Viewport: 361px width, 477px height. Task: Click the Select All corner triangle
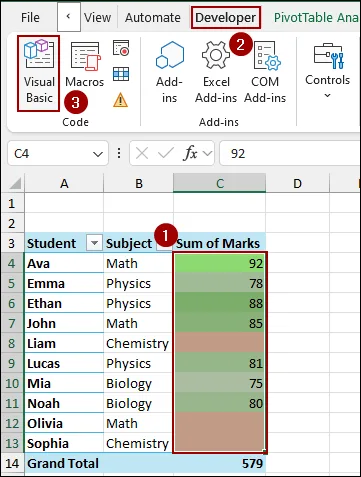pyautogui.click(x=15, y=183)
